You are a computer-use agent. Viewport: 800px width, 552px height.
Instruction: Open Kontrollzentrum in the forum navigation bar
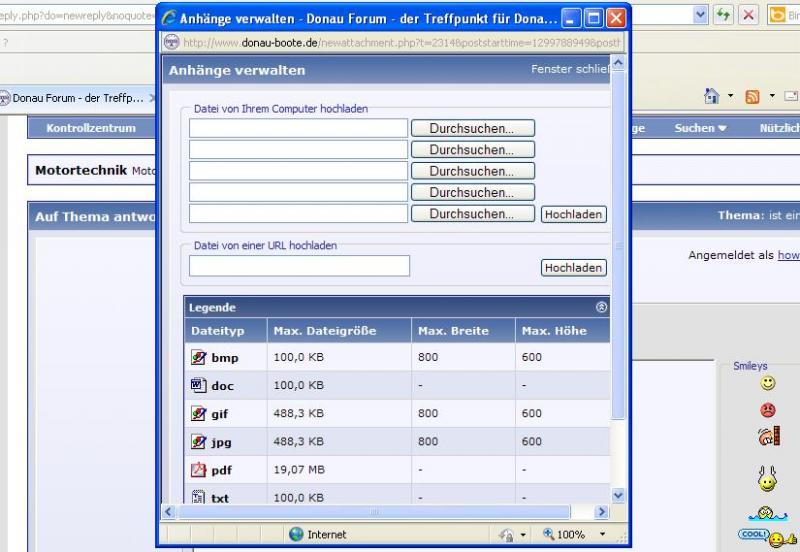[91, 128]
